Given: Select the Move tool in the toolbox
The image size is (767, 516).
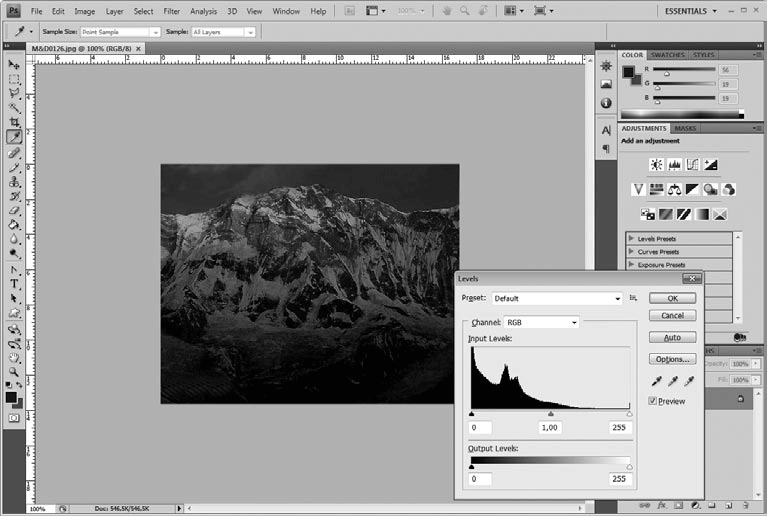Looking at the screenshot, I should (x=14, y=65).
